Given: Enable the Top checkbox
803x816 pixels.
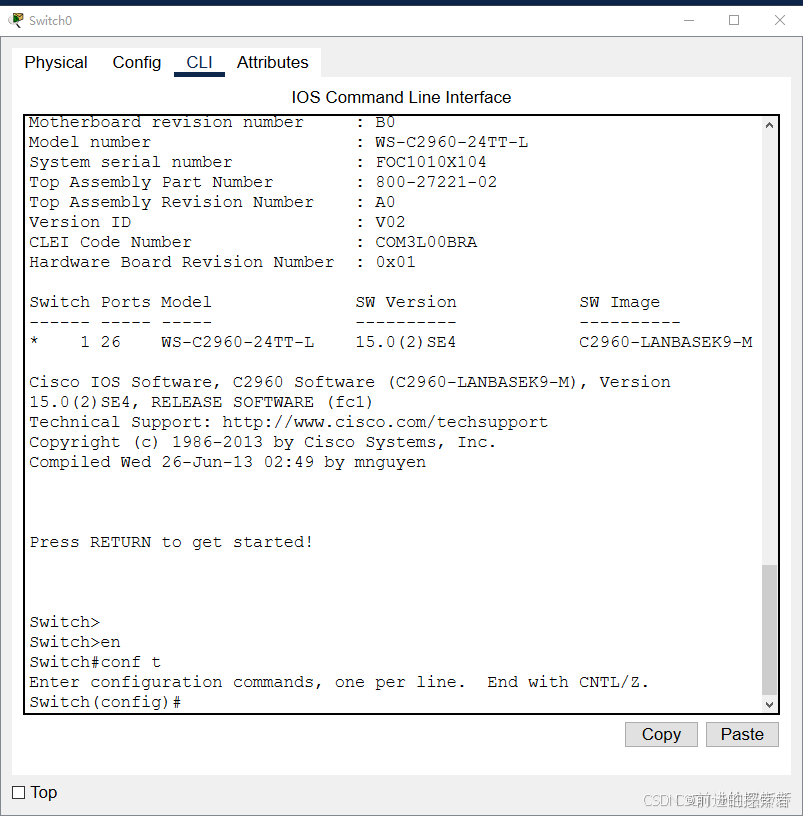Looking at the screenshot, I should [x=19, y=793].
